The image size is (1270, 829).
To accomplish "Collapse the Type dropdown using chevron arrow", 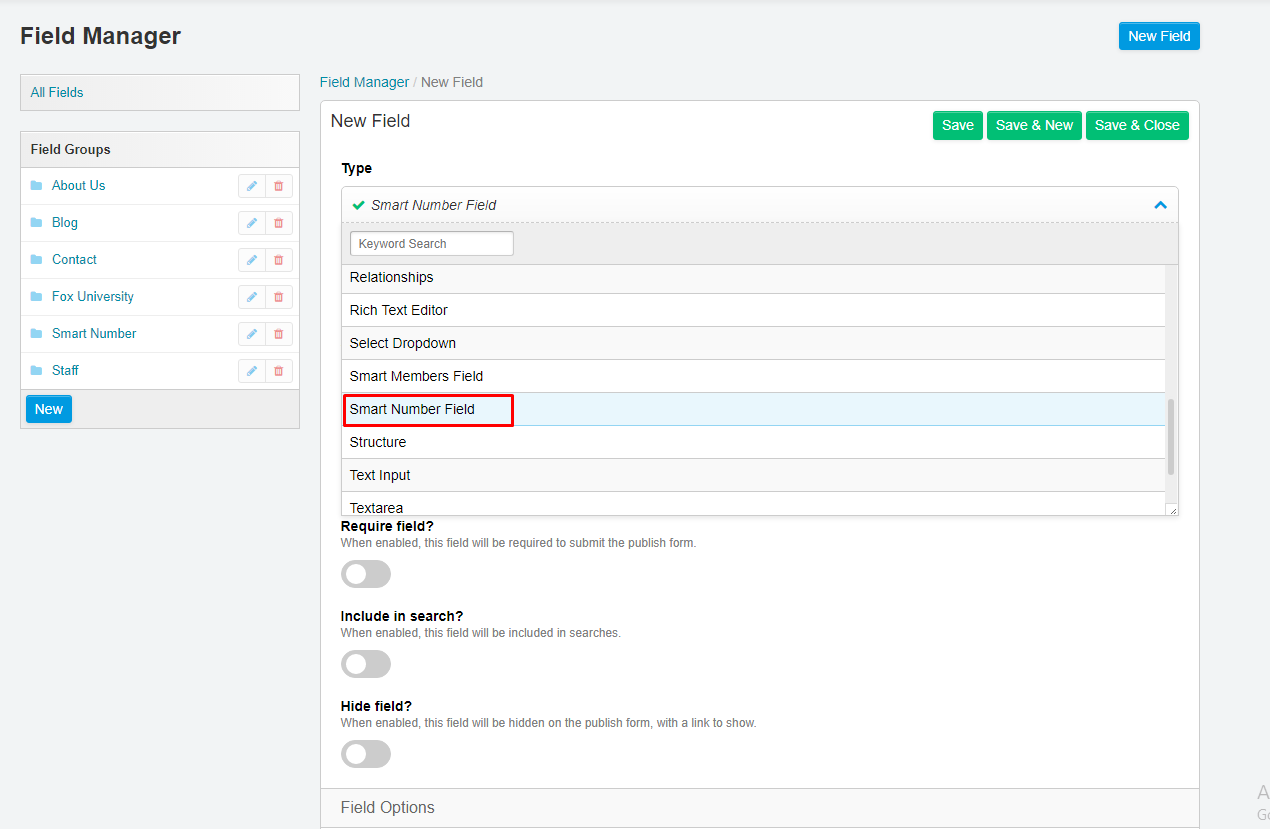I will click(1160, 205).
